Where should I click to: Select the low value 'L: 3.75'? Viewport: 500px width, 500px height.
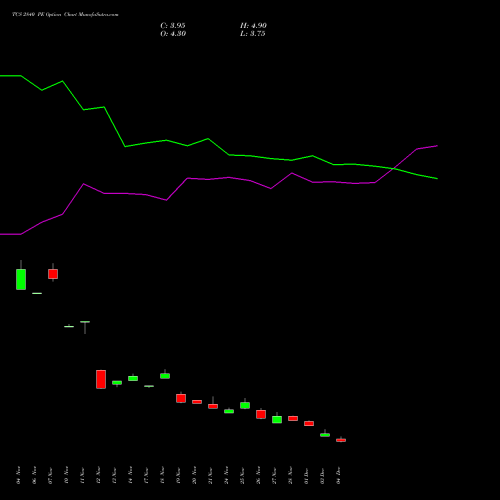252,34
